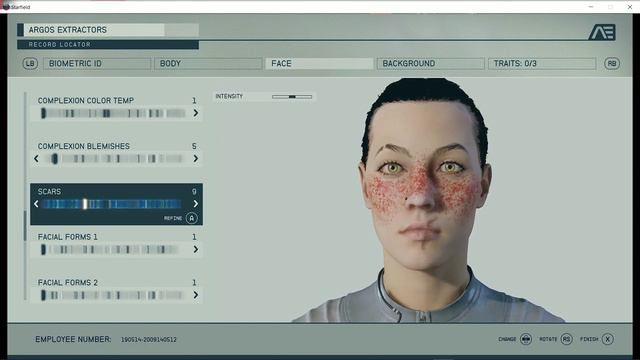Advance Facial Forms 2 with right arrow

click(196, 295)
